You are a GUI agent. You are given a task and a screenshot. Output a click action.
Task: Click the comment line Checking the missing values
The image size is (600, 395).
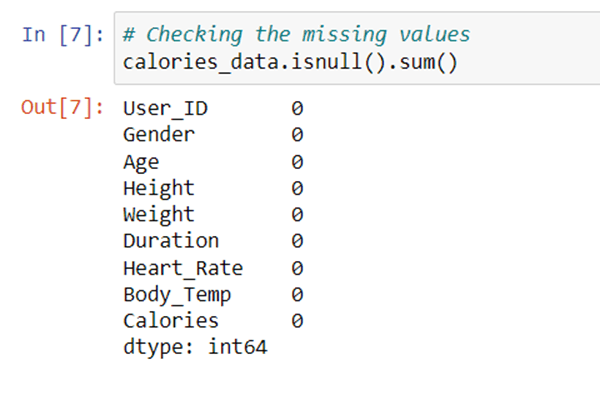[x=296, y=35]
